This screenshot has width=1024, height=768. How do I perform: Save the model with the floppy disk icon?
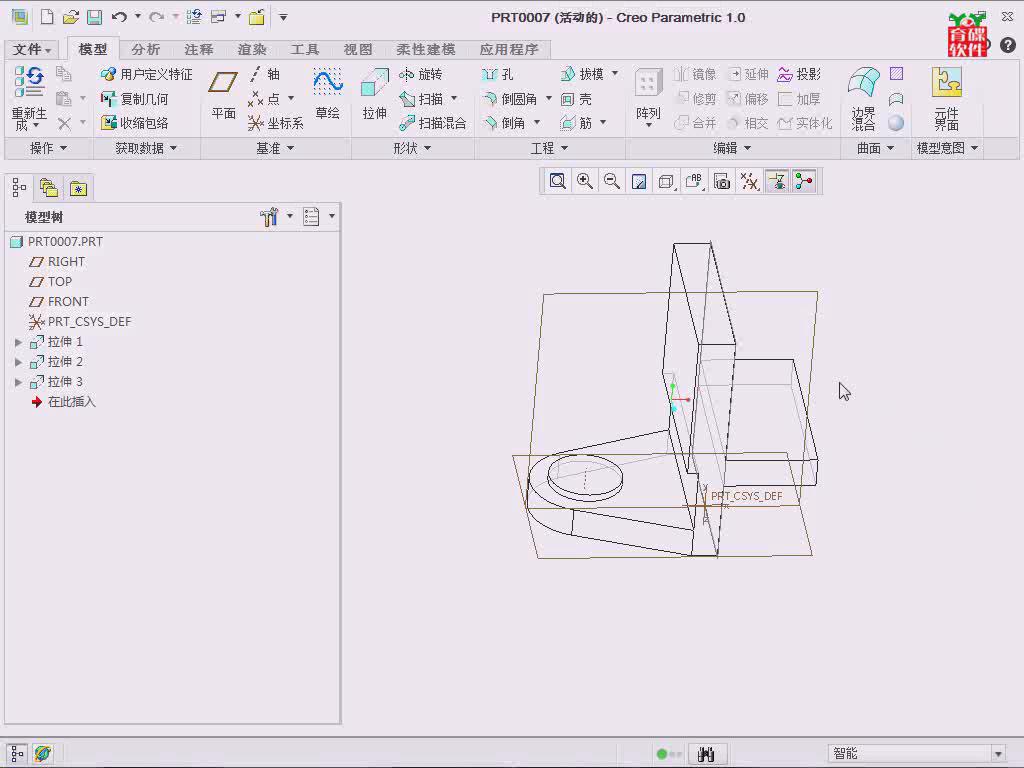coord(95,17)
